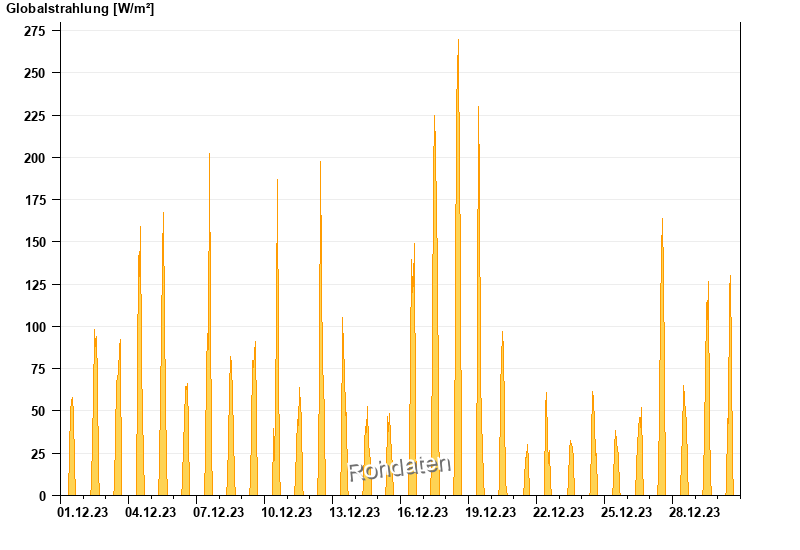Click the 22.12.23 axis label
This screenshot has height=550, width=800.
[558, 512]
